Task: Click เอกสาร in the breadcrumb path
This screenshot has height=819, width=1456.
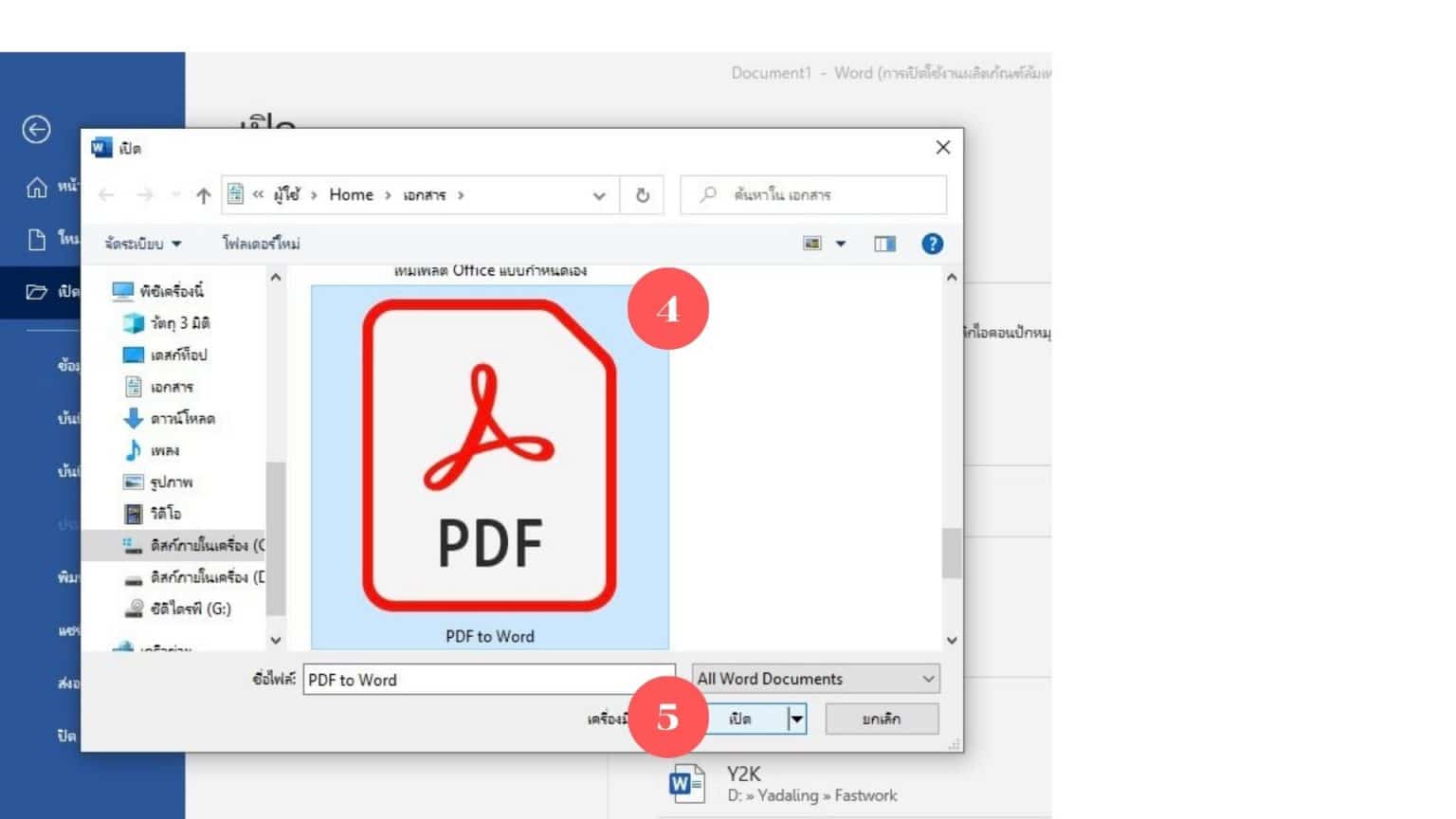Action: [424, 194]
